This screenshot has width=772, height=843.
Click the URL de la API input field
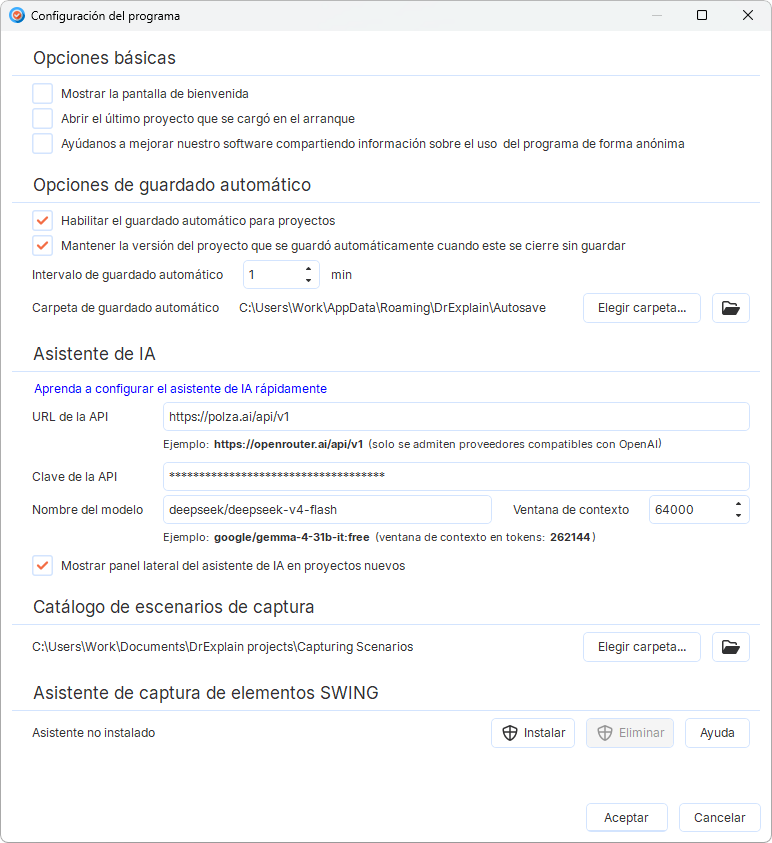(x=456, y=417)
